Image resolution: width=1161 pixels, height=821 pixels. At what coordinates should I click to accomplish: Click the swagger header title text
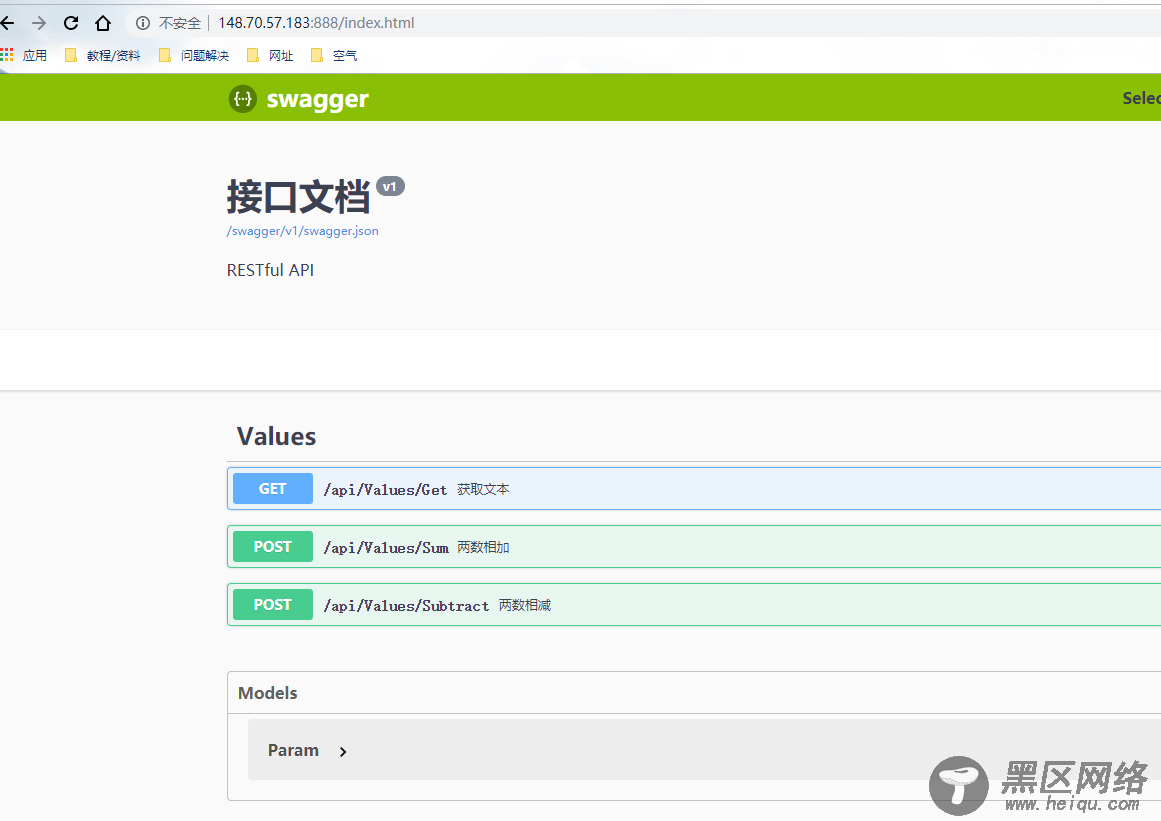(x=318, y=99)
